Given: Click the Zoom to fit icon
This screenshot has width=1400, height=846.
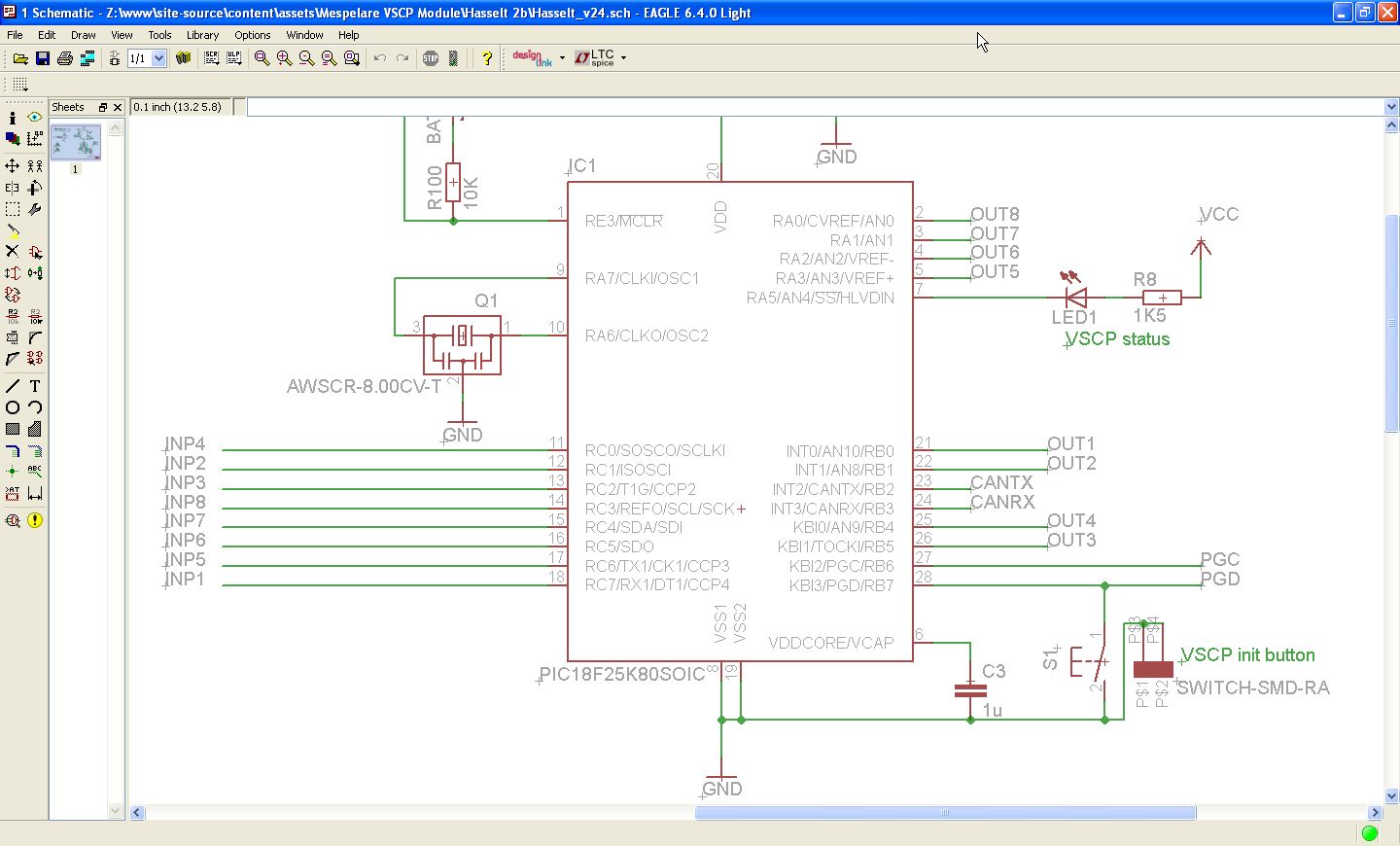Looking at the screenshot, I should (x=262, y=59).
